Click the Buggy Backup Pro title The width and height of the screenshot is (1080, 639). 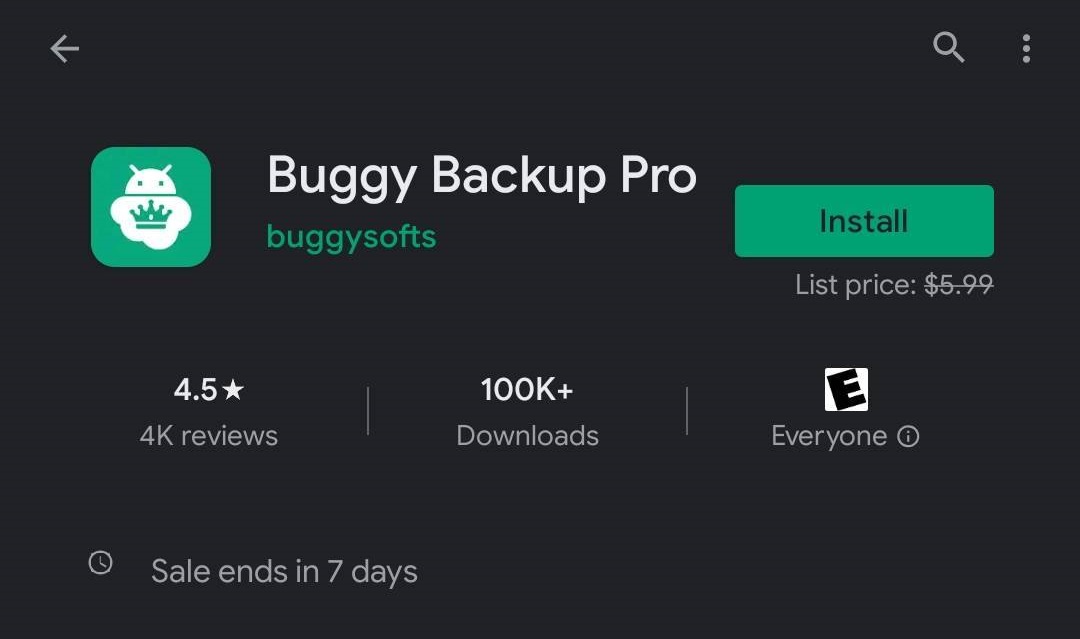[x=481, y=176]
